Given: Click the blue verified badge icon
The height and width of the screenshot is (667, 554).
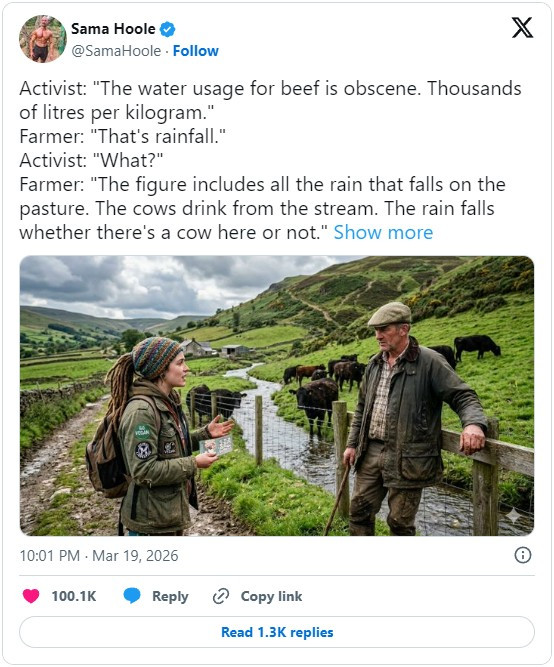Looking at the screenshot, I should coord(167,29).
